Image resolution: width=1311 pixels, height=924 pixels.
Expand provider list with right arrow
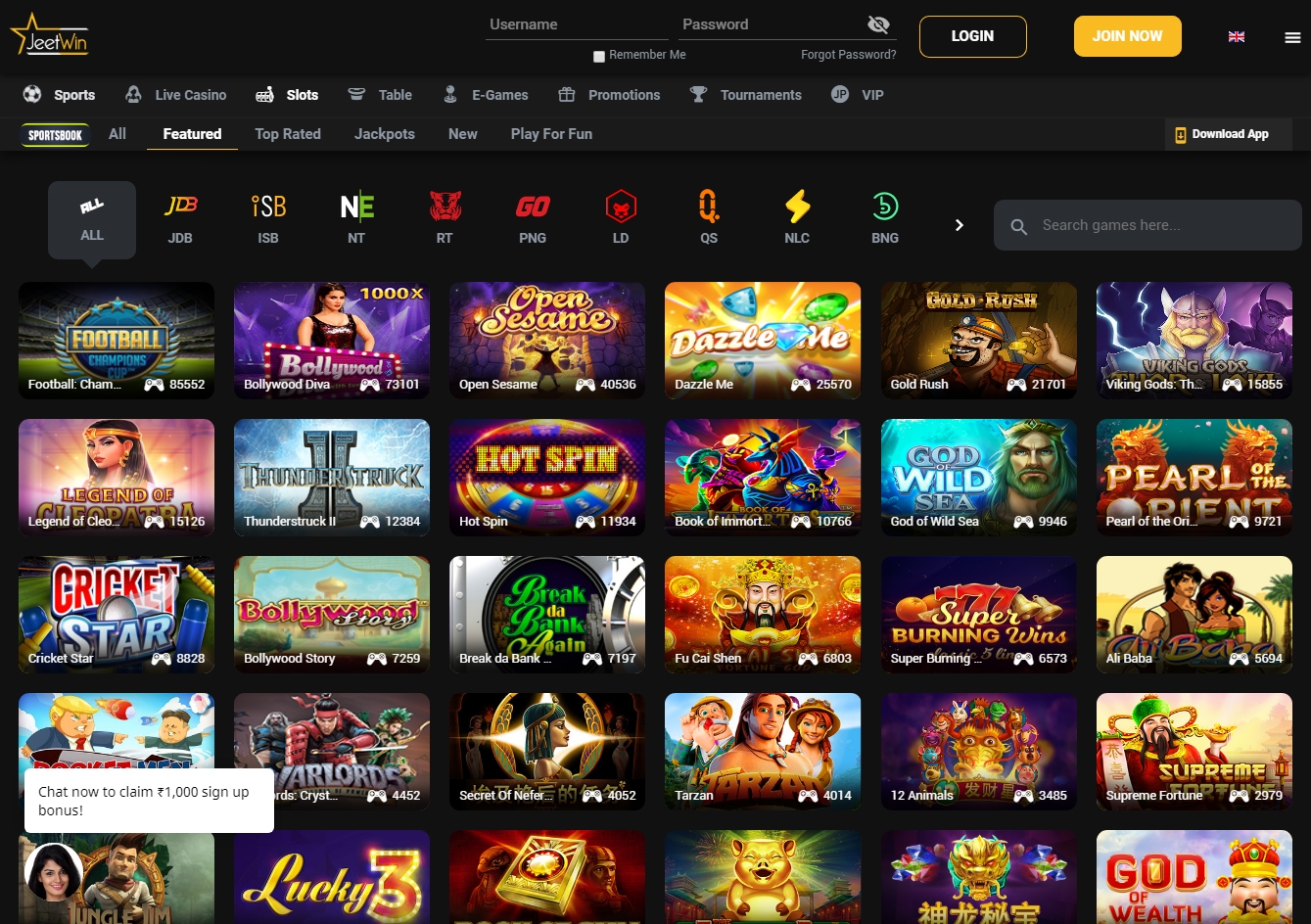click(959, 225)
